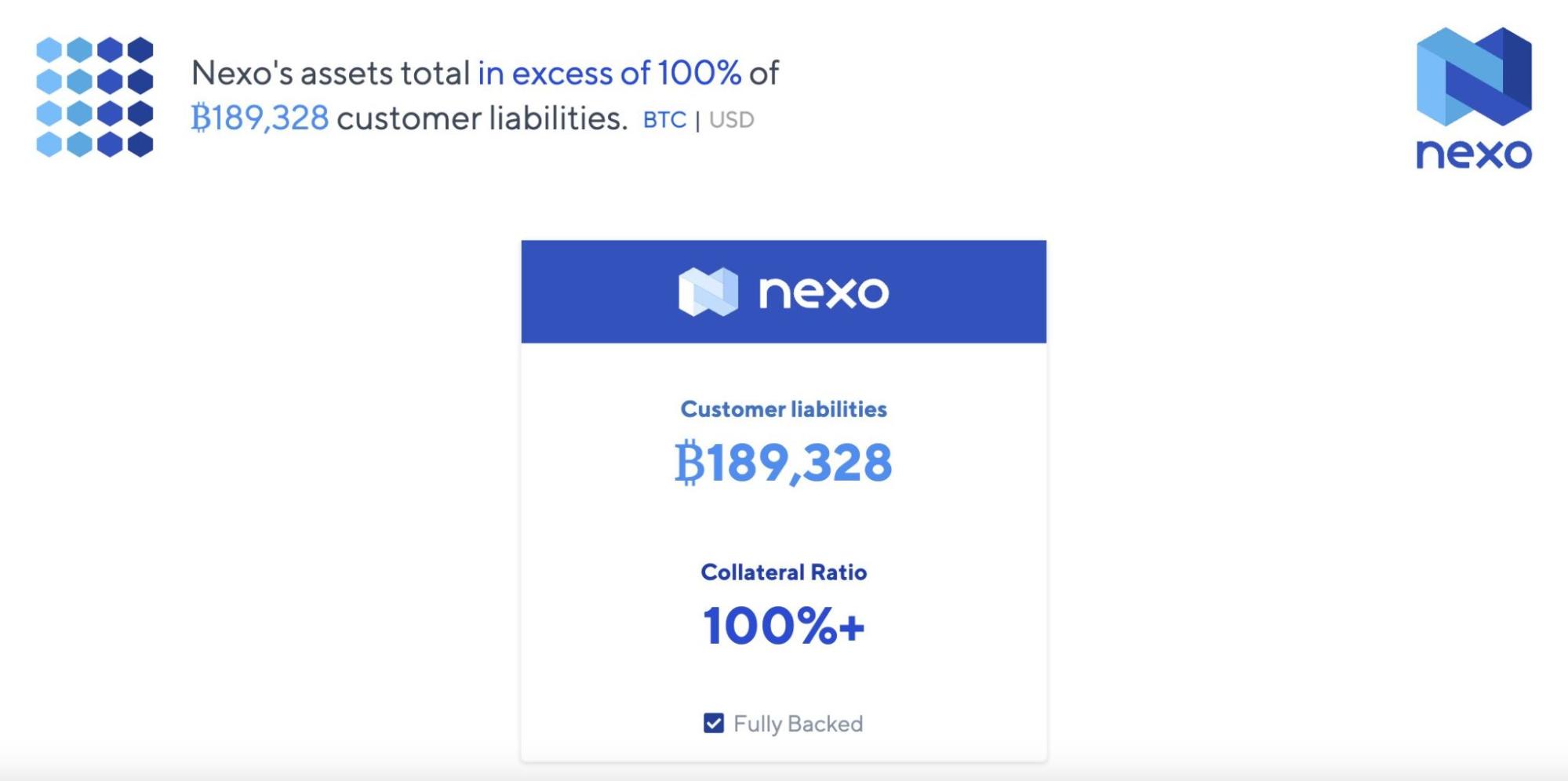Viewport: 1568px width, 781px height.
Task: Select BTC as the display currency
Action: point(664,120)
